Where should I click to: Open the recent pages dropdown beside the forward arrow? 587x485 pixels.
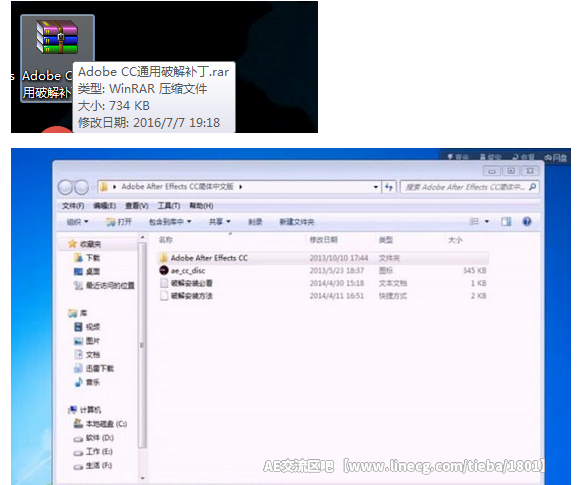pos(92,187)
